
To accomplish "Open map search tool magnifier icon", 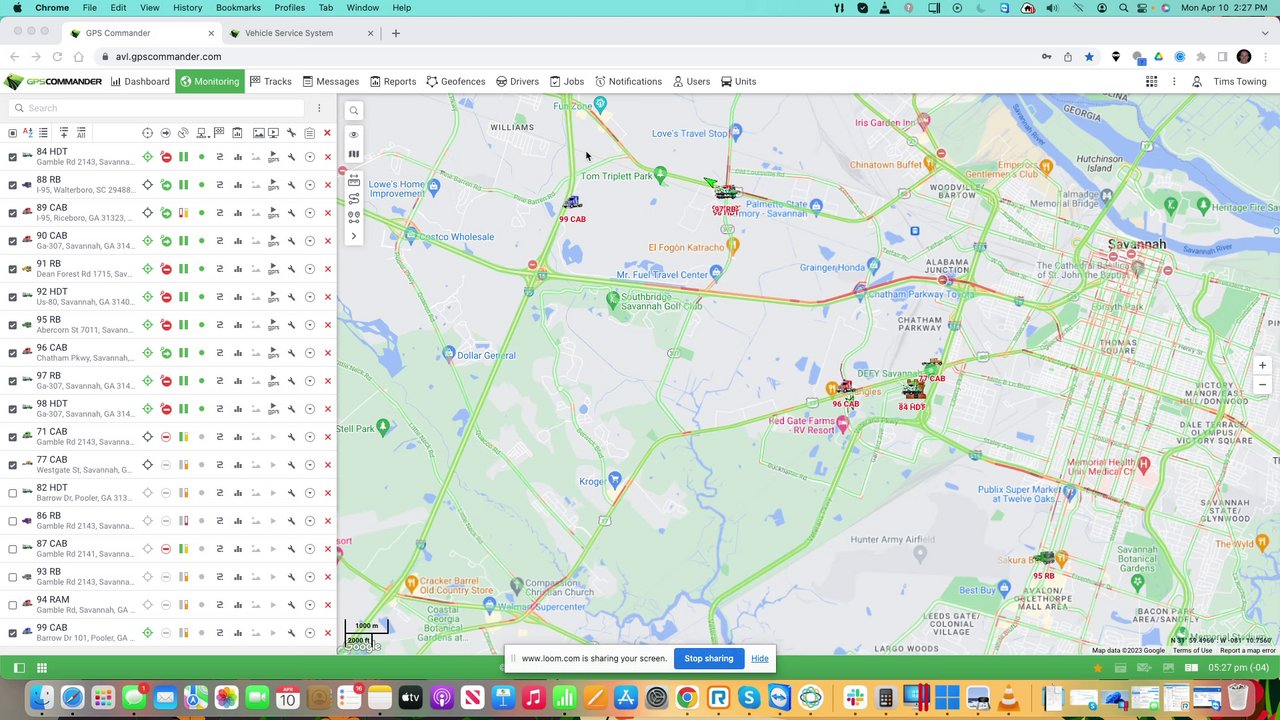I will coord(353,111).
